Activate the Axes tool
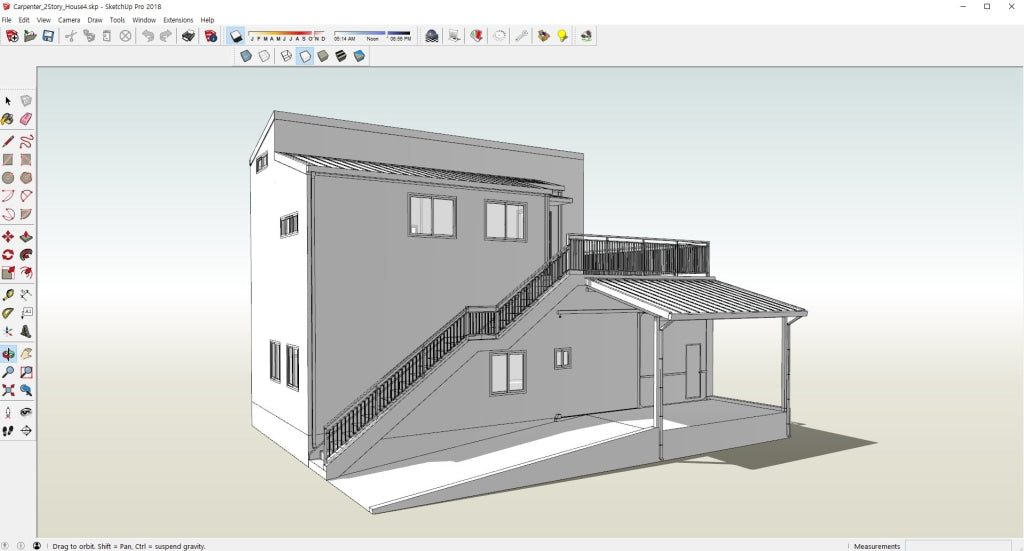This screenshot has width=1024, height=551. click(8, 332)
